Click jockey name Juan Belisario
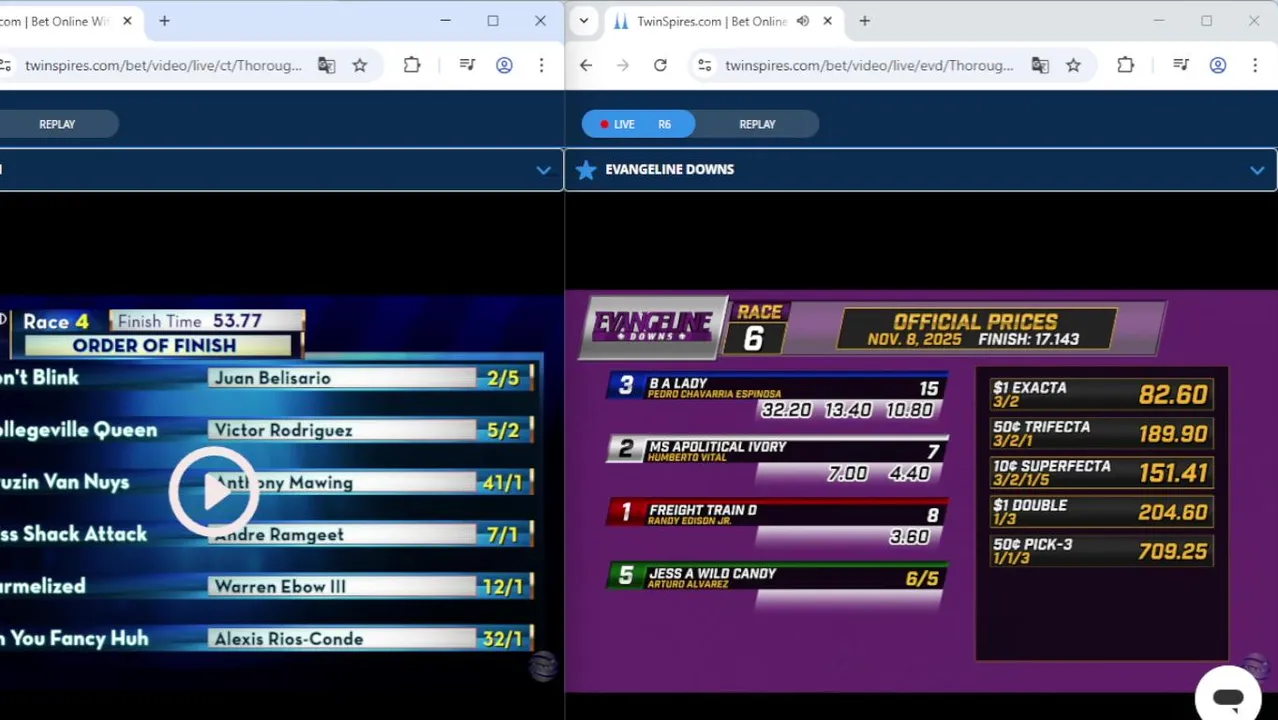Image resolution: width=1278 pixels, height=720 pixels. [272, 378]
